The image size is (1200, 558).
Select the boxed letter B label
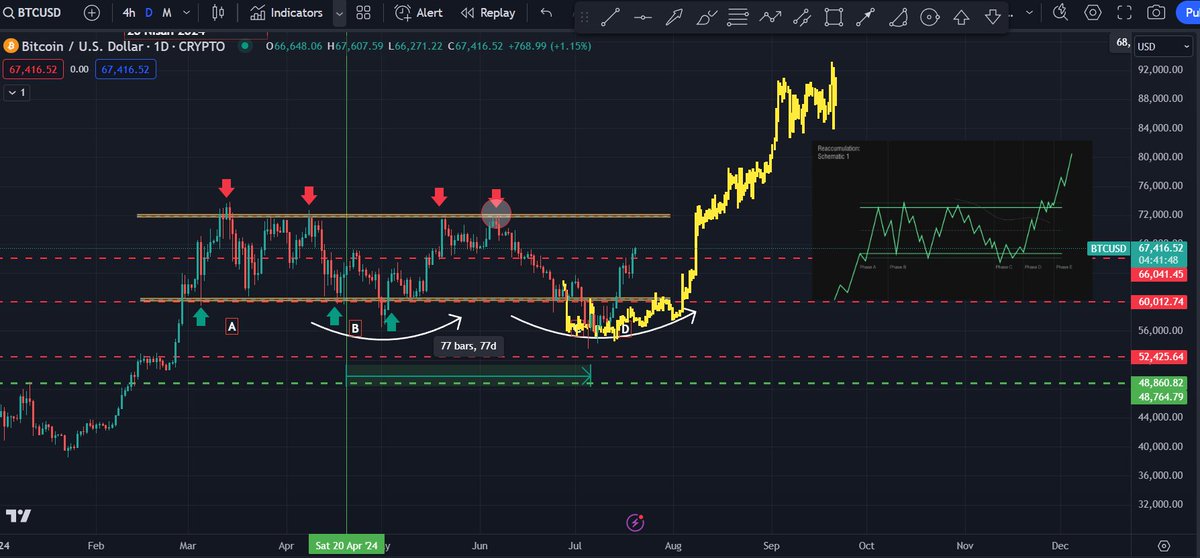click(354, 327)
